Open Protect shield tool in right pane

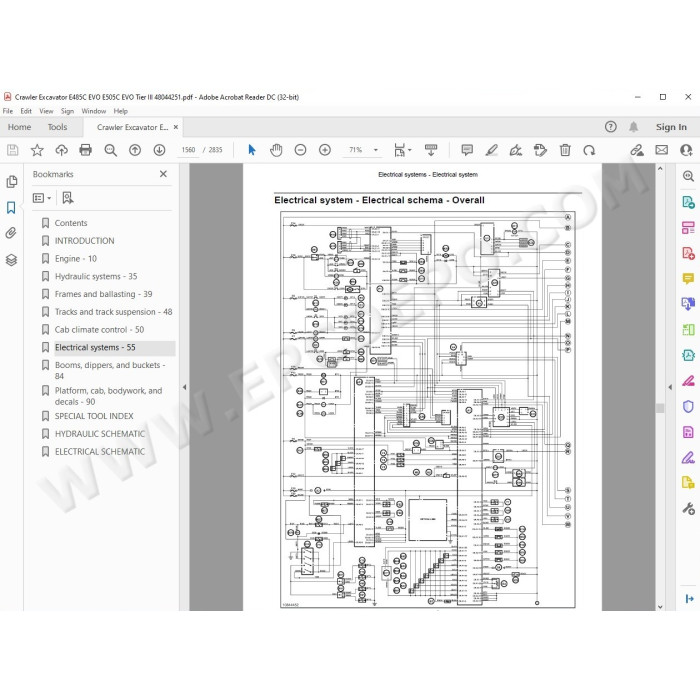[688, 406]
